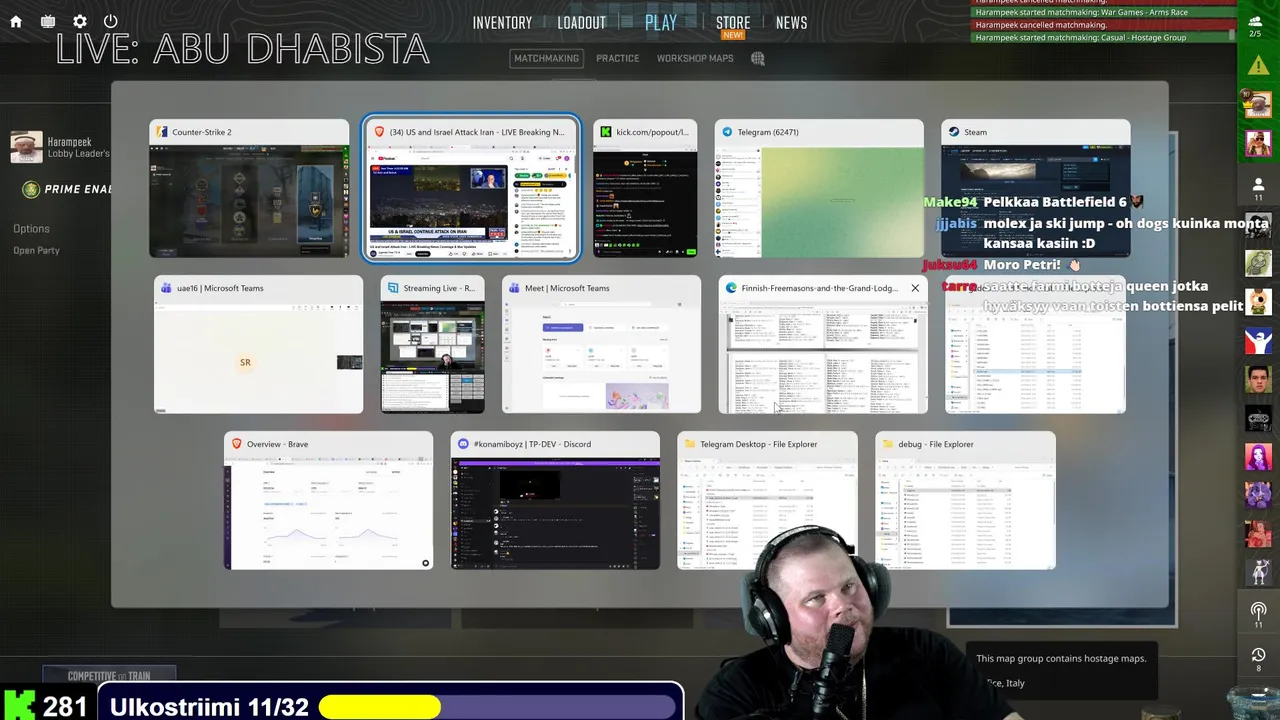Click the Open Party link

[36, 251]
